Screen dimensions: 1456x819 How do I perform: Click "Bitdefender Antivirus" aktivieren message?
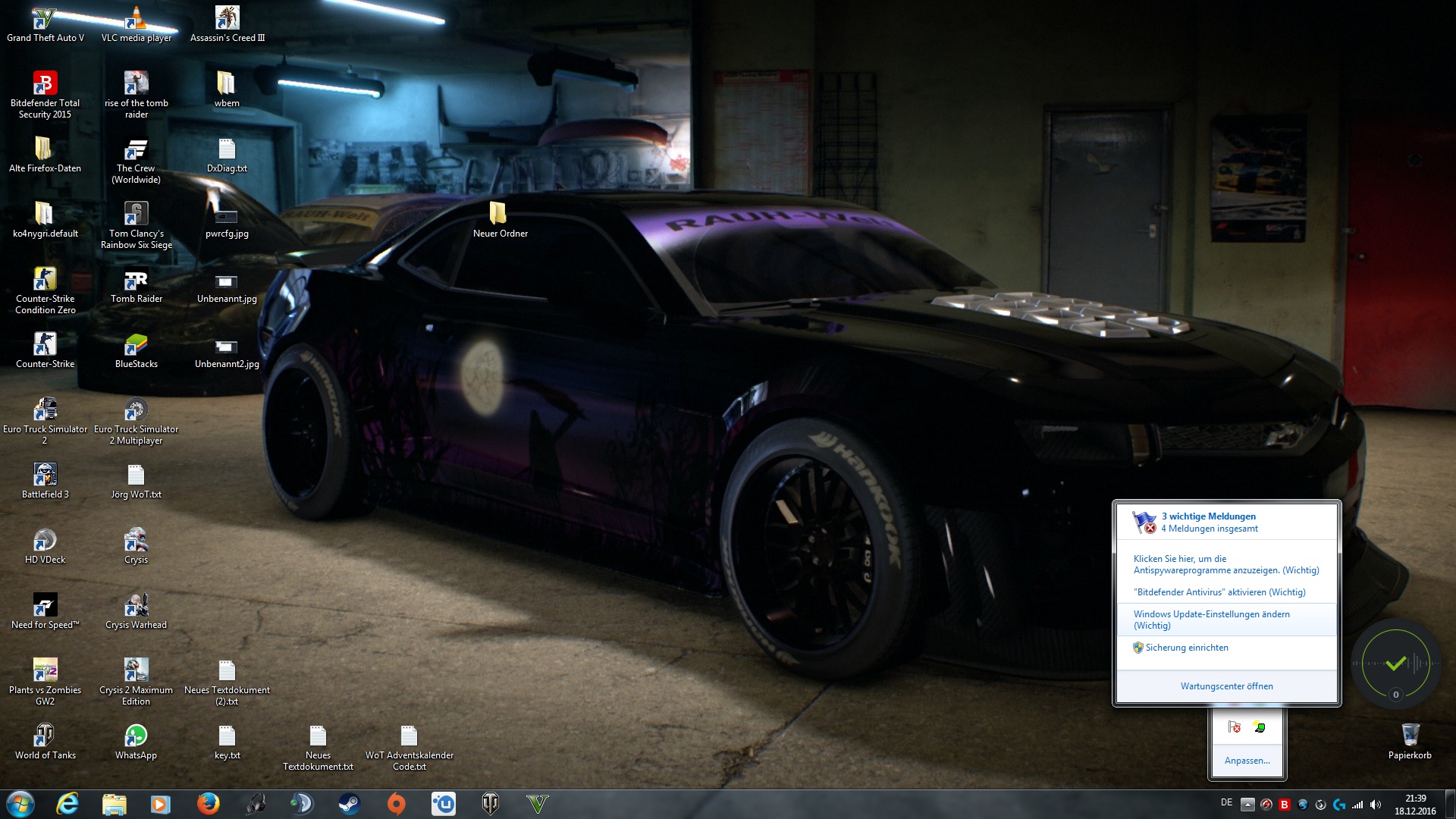(1220, 592)
